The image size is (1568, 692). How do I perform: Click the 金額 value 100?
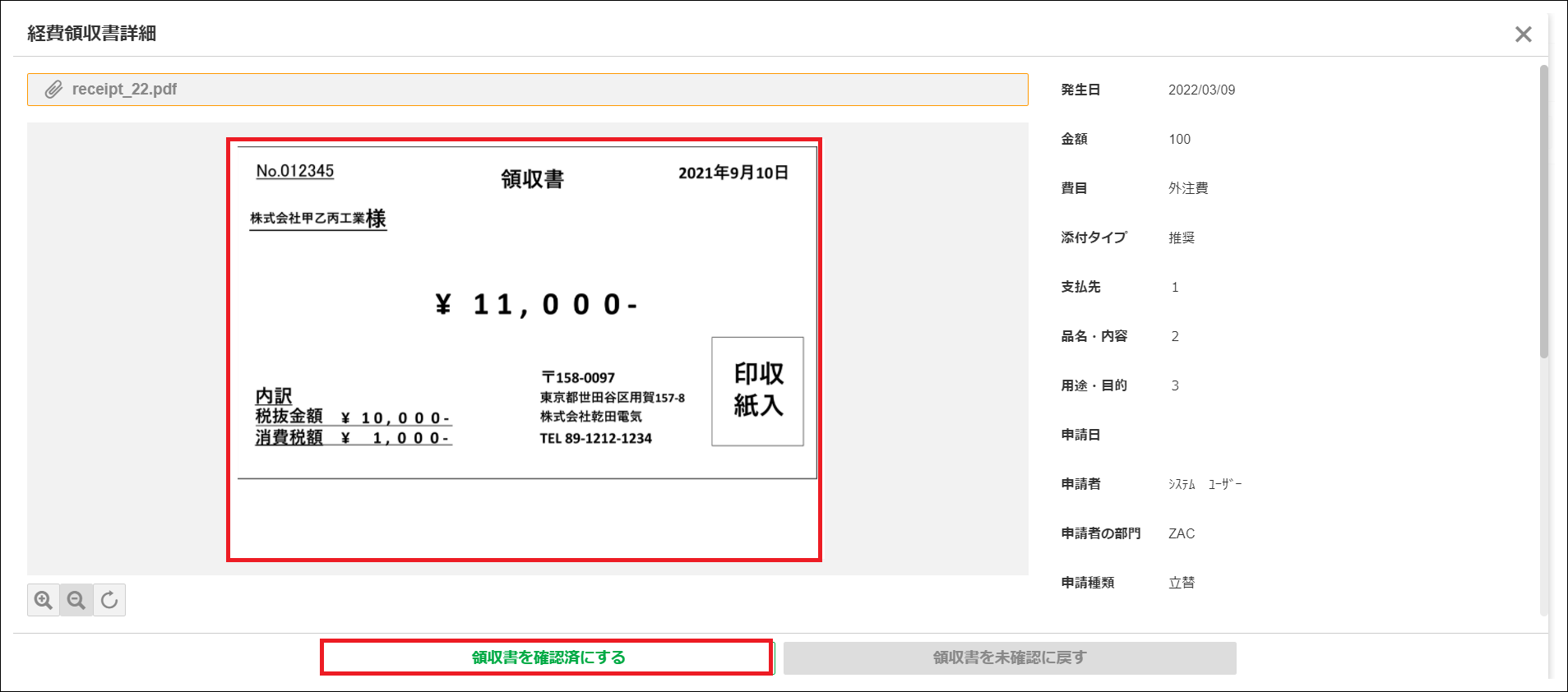1179,140
